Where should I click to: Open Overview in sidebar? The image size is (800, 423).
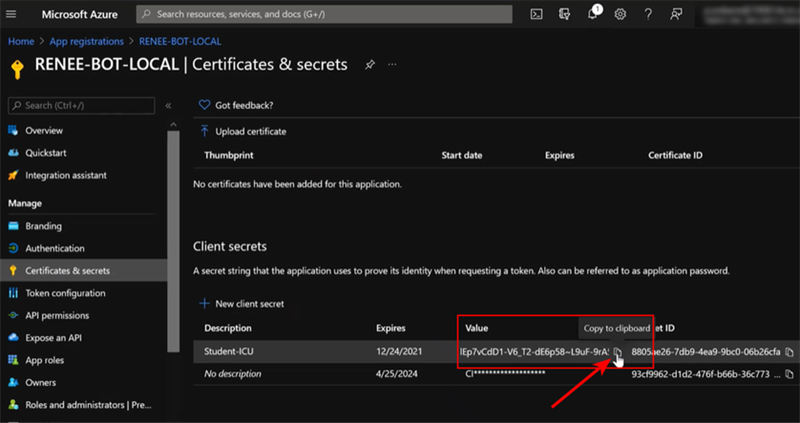pos(44,131)
